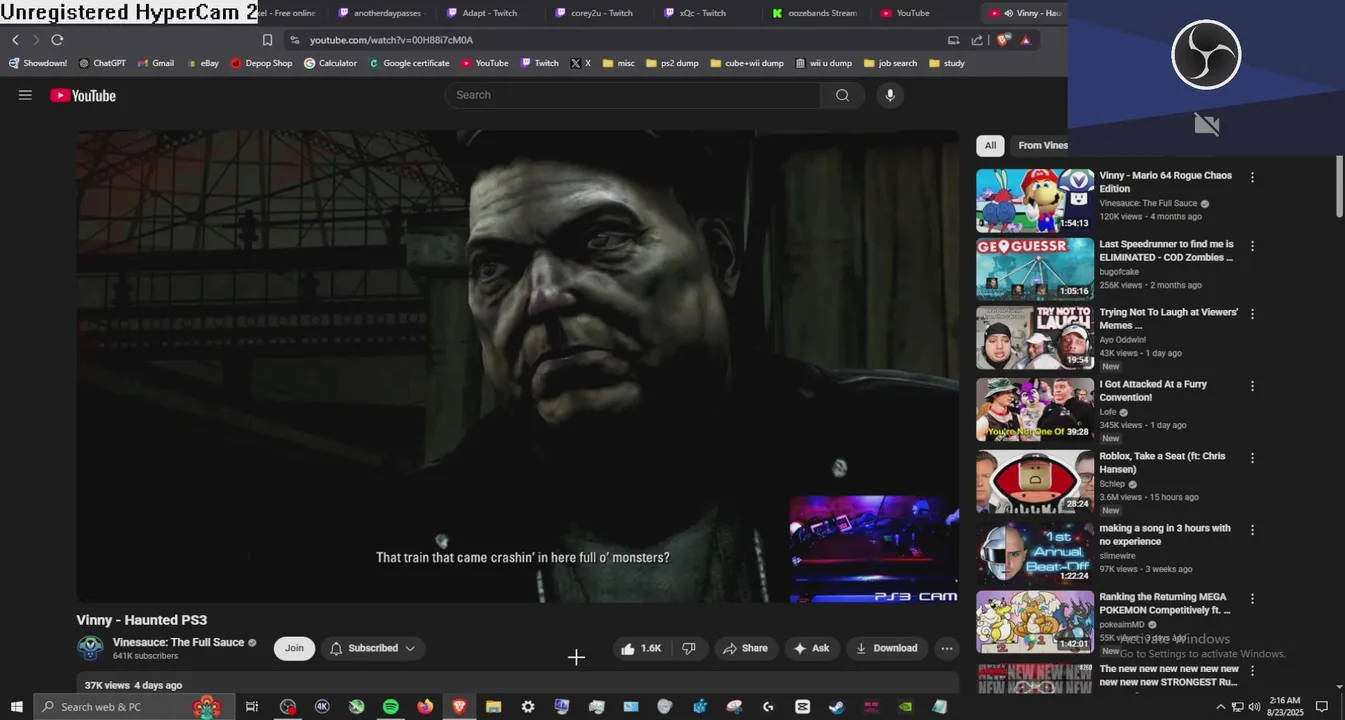Open the wii u dump bookmarks folder
Viewport: 1345px width, 720px height.
click(824, 63)
